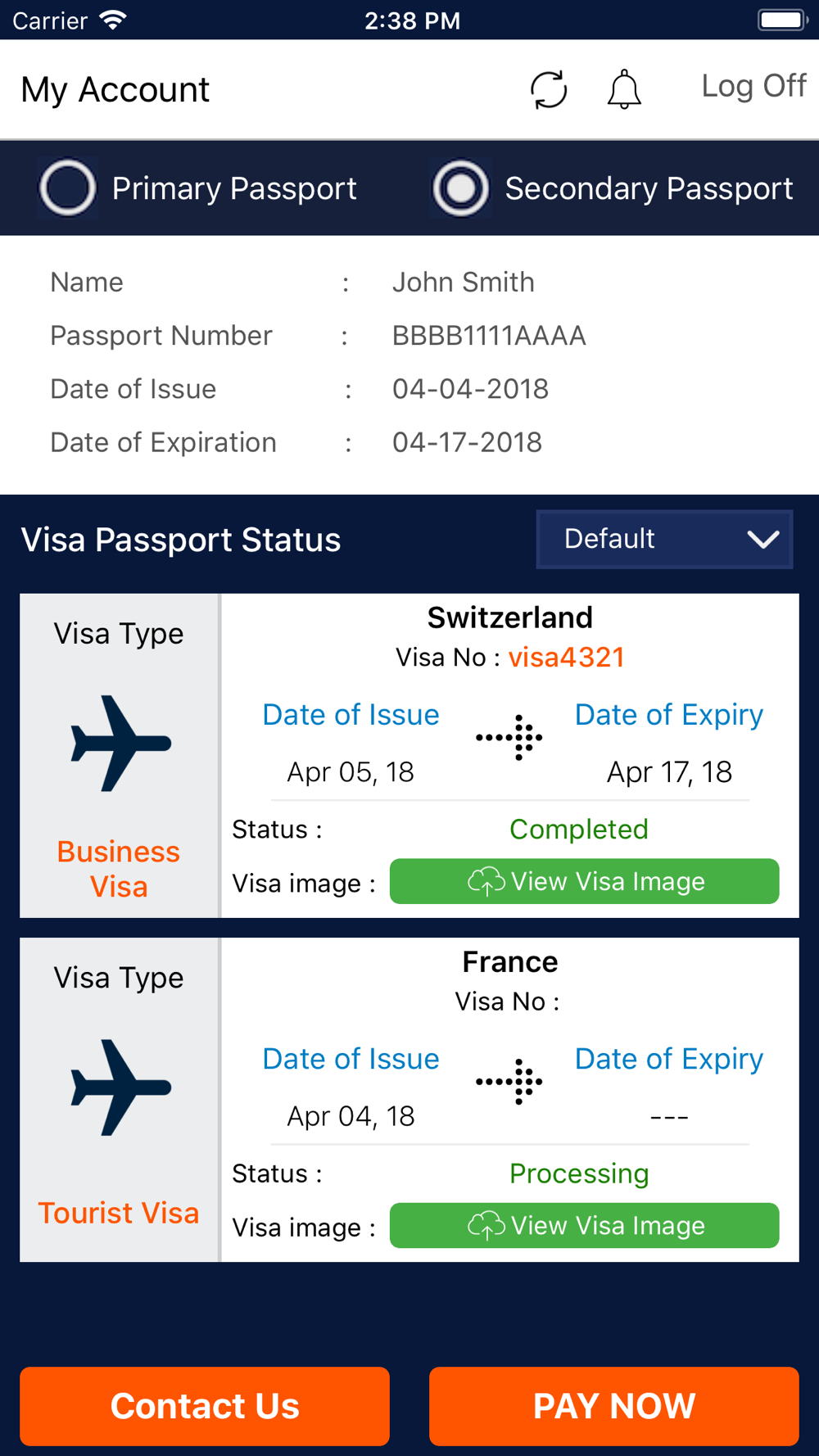Viewport: 819px width, 1456px height.
Task: Log Off from the account
Action: click(753, 86)
